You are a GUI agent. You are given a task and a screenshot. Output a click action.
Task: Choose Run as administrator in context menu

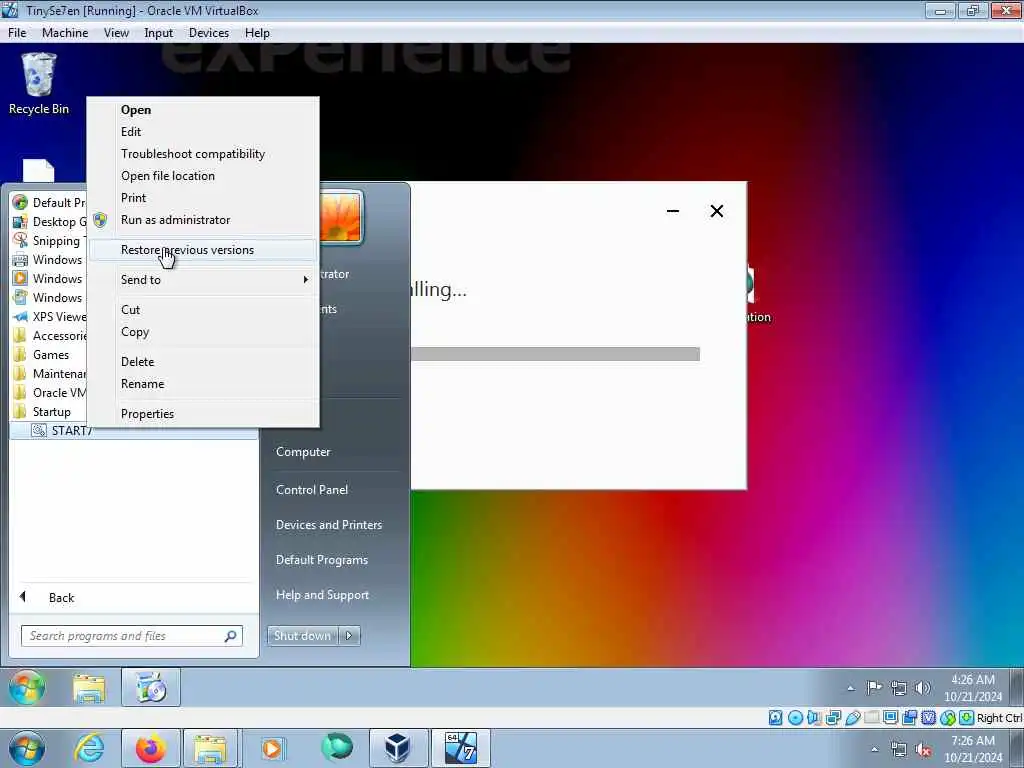coord(203,220)
